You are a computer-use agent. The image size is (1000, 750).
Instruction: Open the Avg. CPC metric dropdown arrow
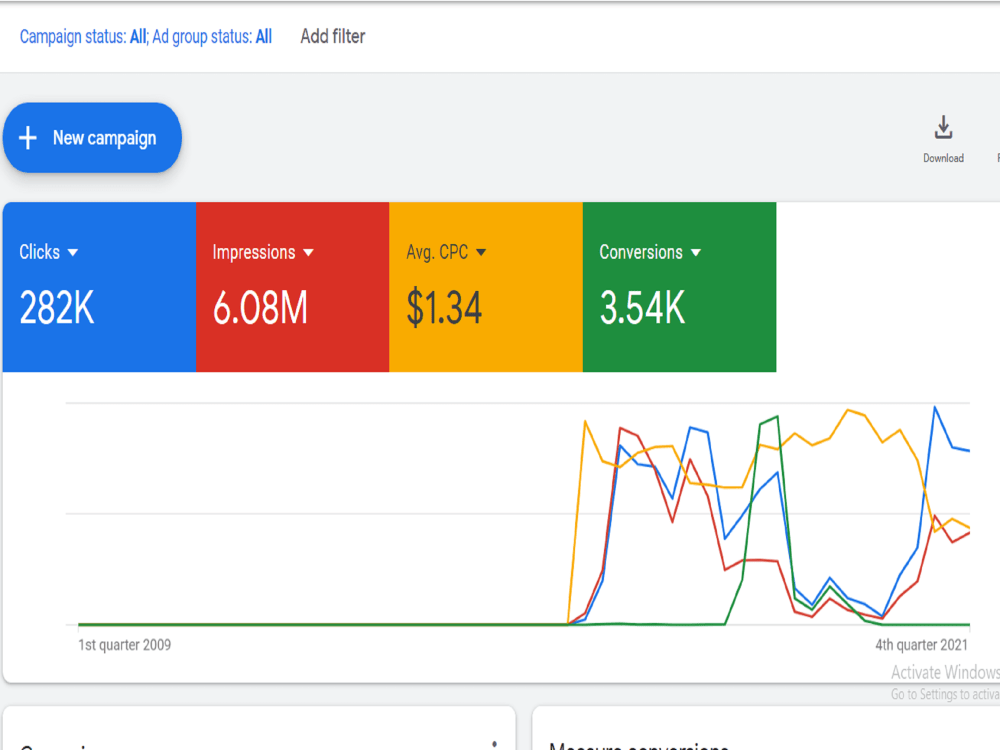[x=481, y=253]
